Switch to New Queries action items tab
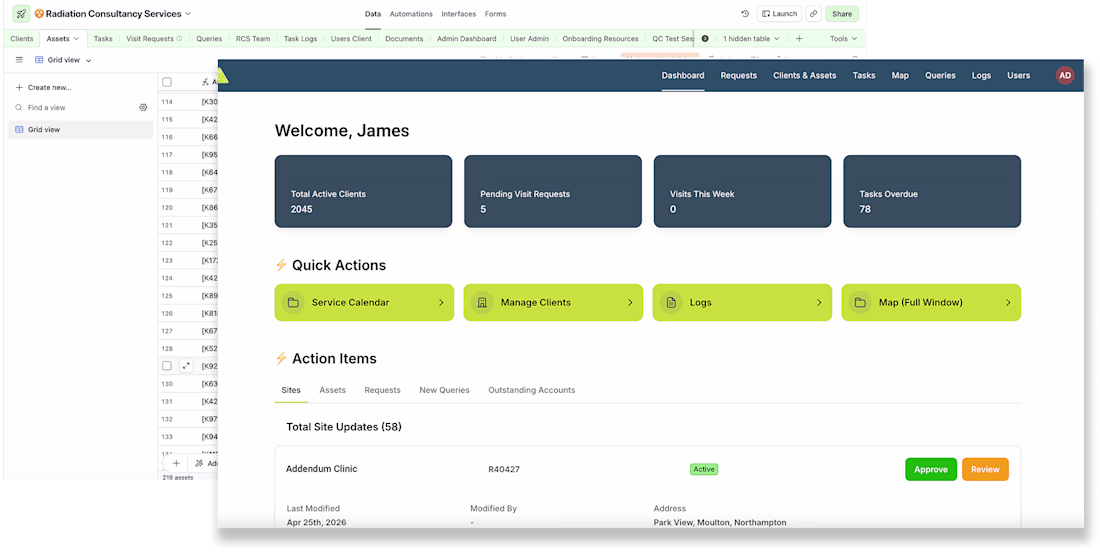 444,390
